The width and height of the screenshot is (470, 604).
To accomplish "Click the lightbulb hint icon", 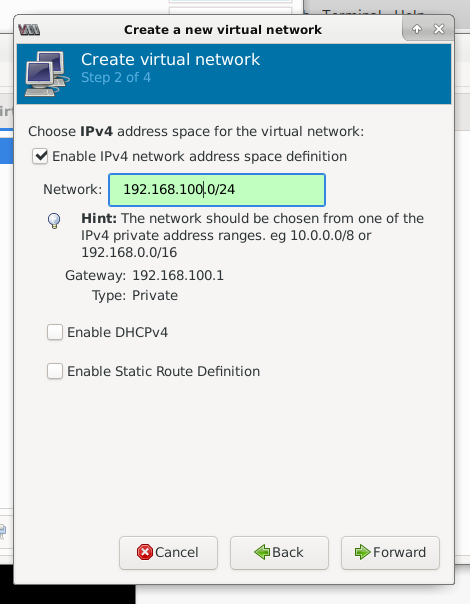I will coord(54,221).
